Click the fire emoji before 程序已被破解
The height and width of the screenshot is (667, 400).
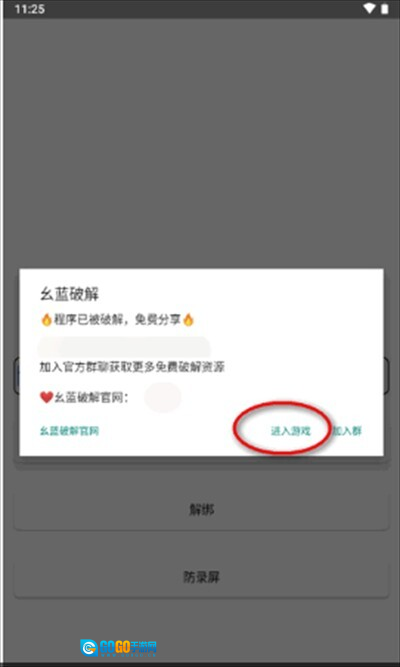coord(46,319)
